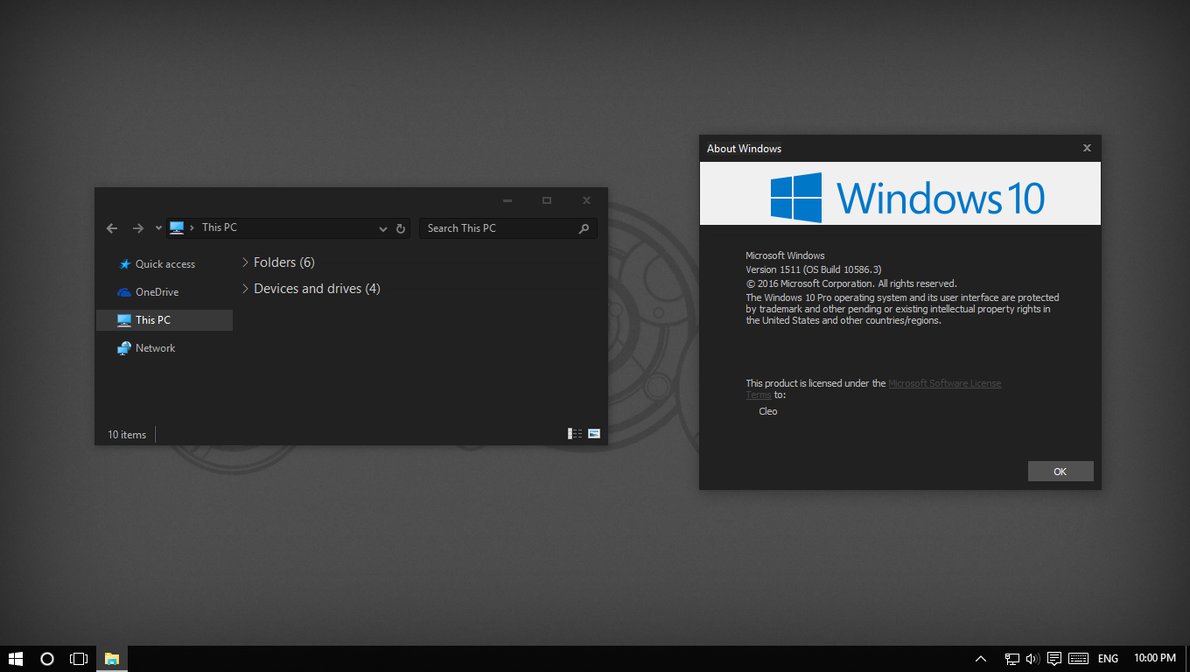Open Cortana search circle

(47, 659)
